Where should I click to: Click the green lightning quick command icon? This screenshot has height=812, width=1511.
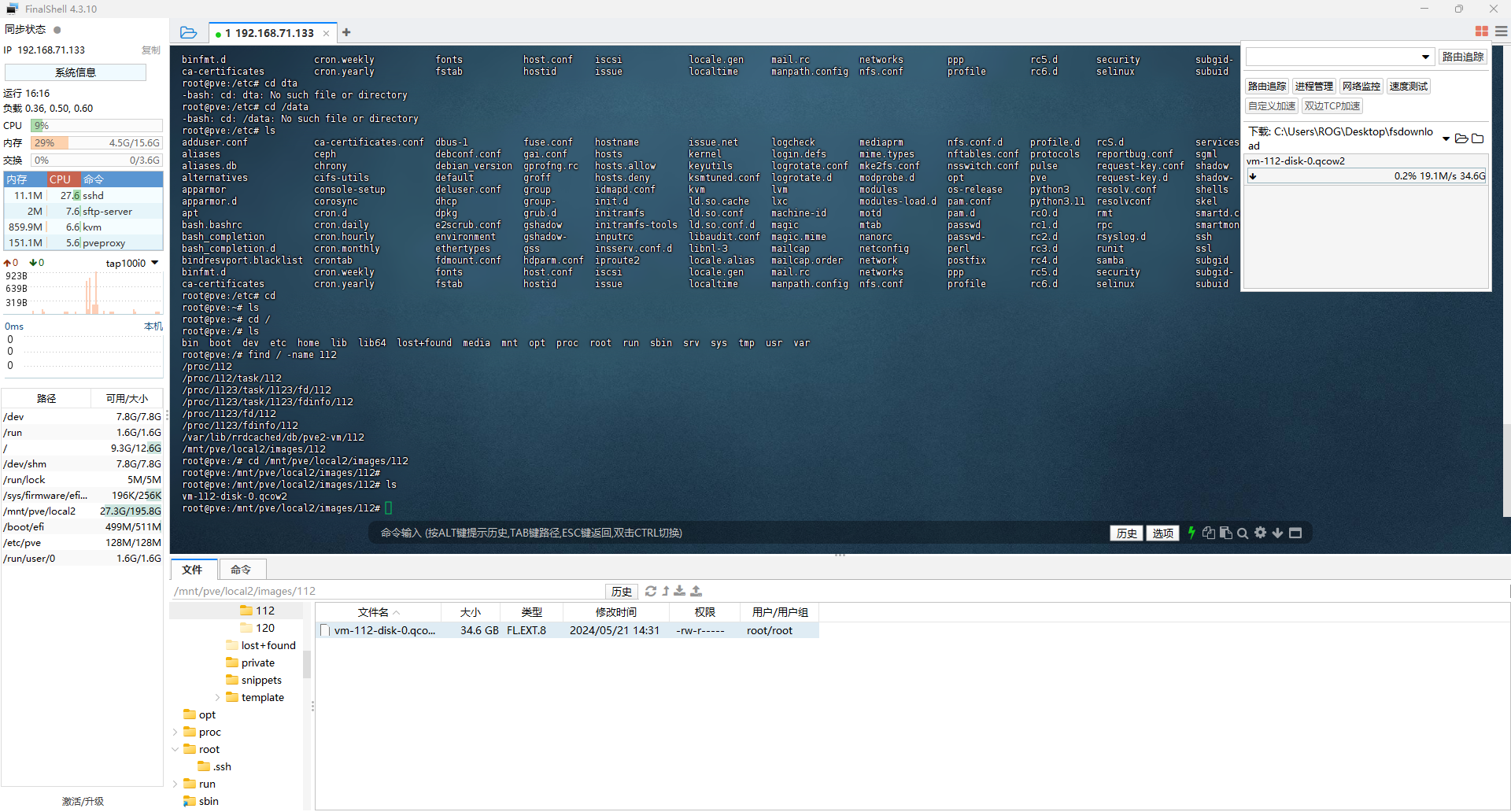(x=1191, y=533)
